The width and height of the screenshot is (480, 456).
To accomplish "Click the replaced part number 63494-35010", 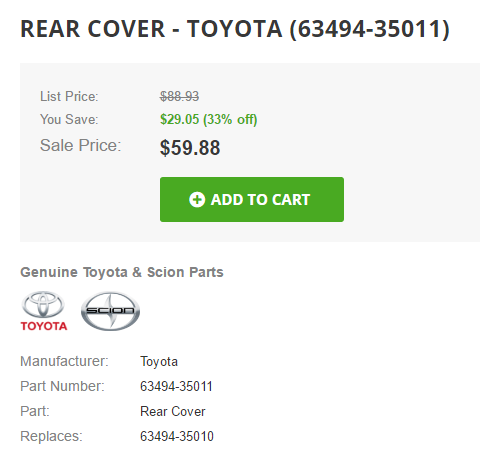I will 177,436.
